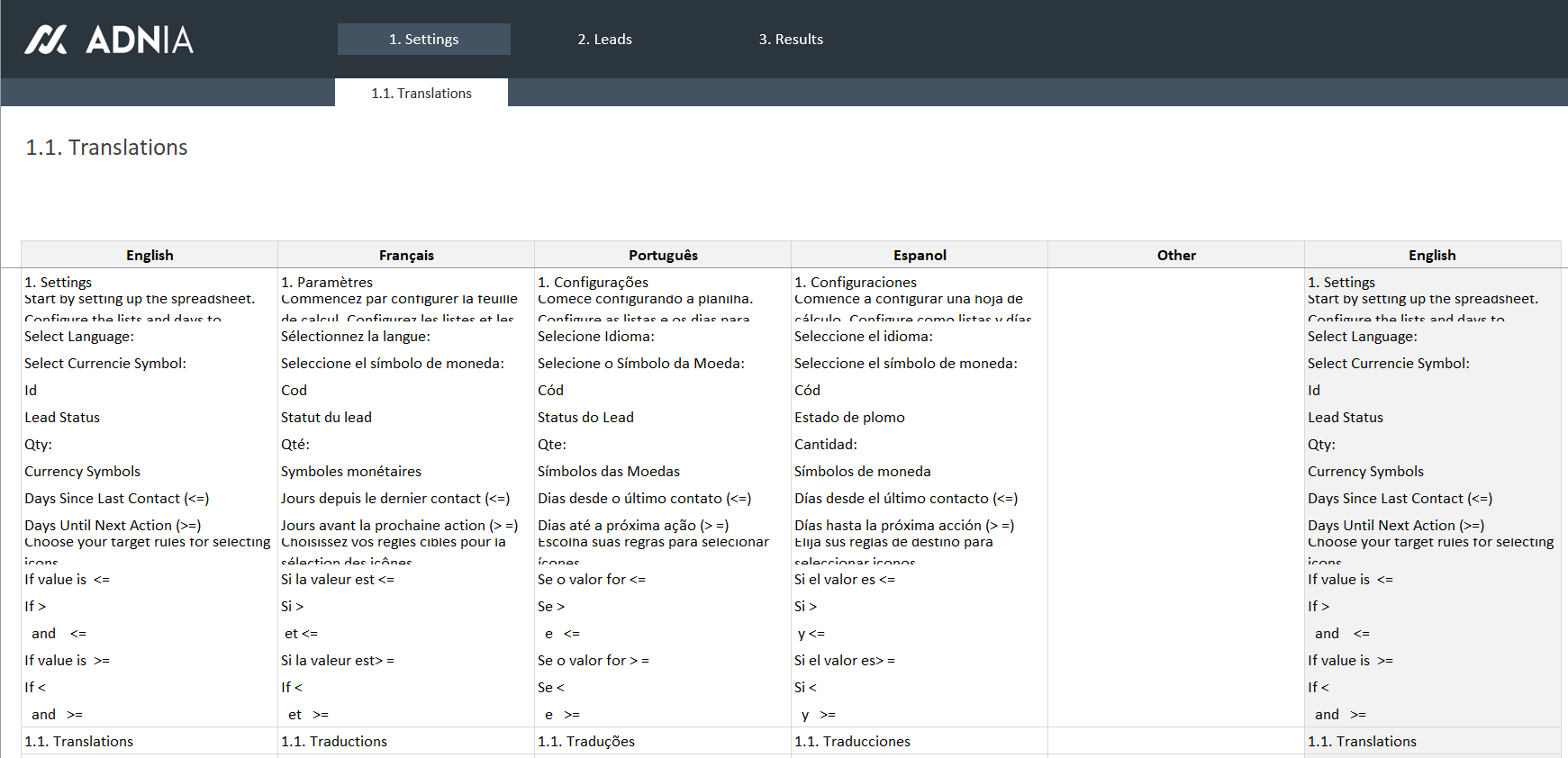Click the Português column header

click(x=663, y=256)
